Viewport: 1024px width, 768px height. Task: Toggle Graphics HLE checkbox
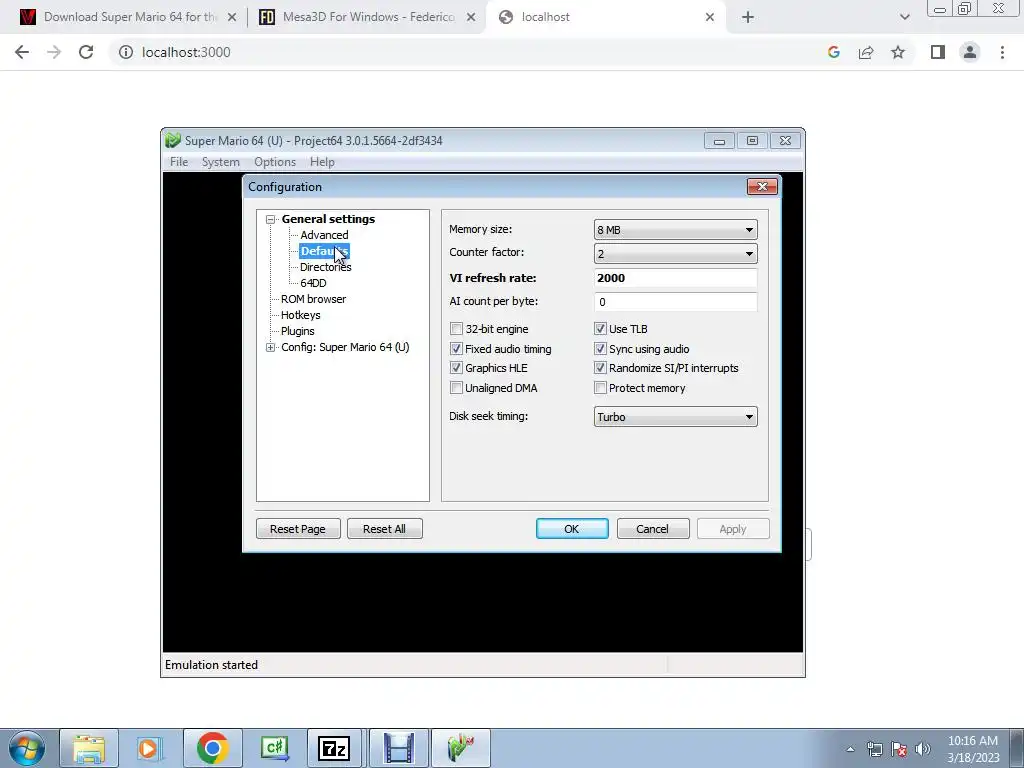pos(456,368)
